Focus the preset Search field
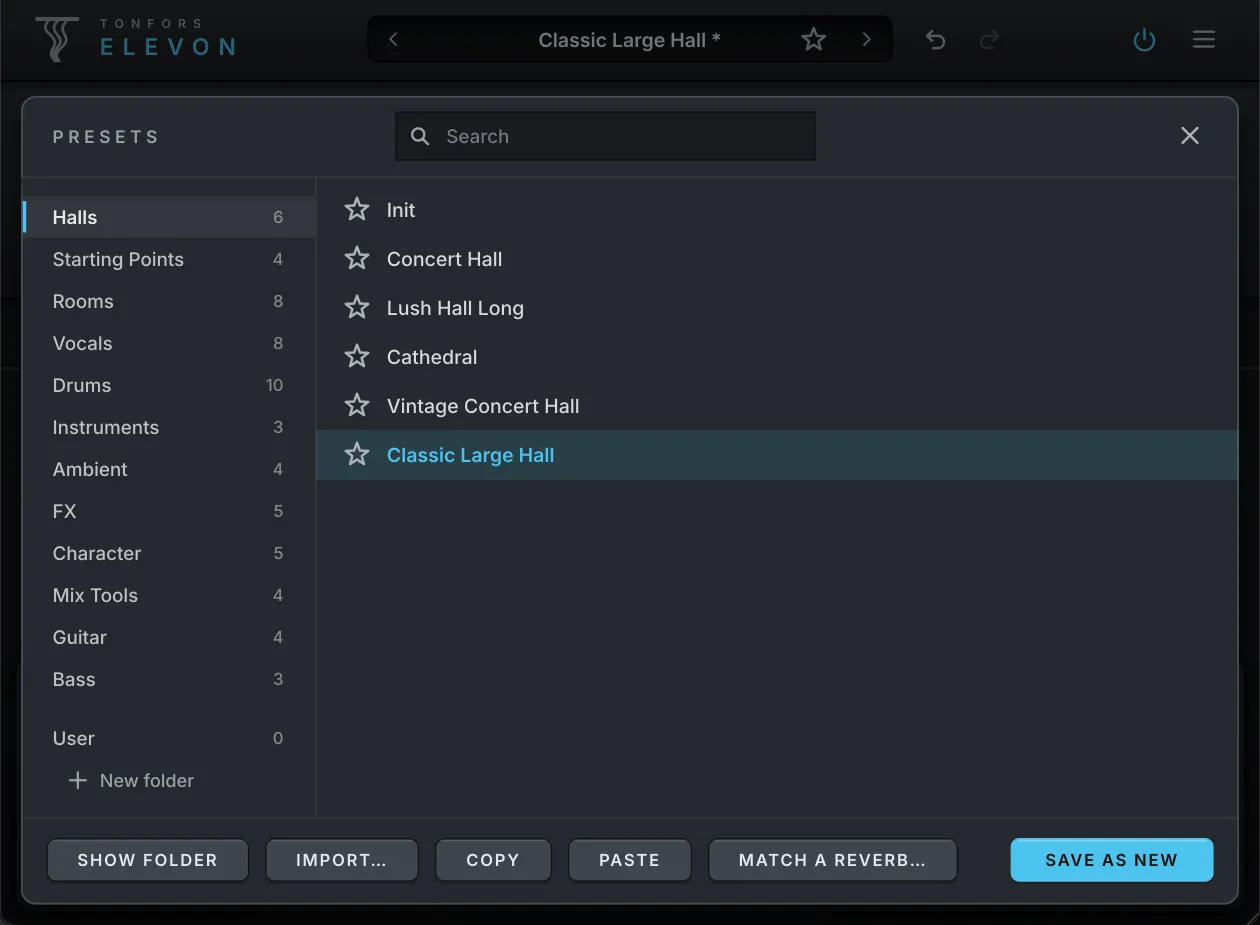1260x925 pixels. [606, 136]
